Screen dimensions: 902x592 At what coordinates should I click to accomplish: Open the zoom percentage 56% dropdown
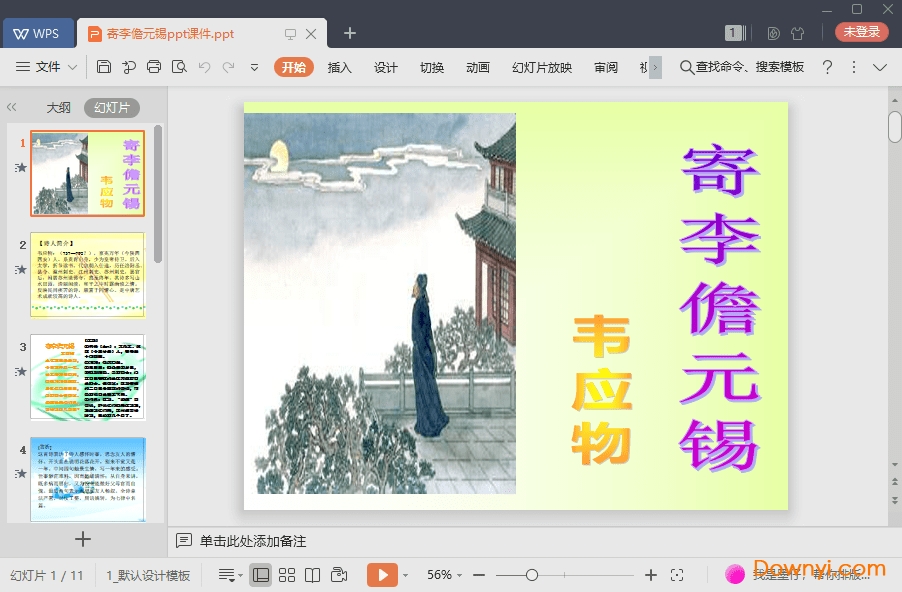coord(443,575)
